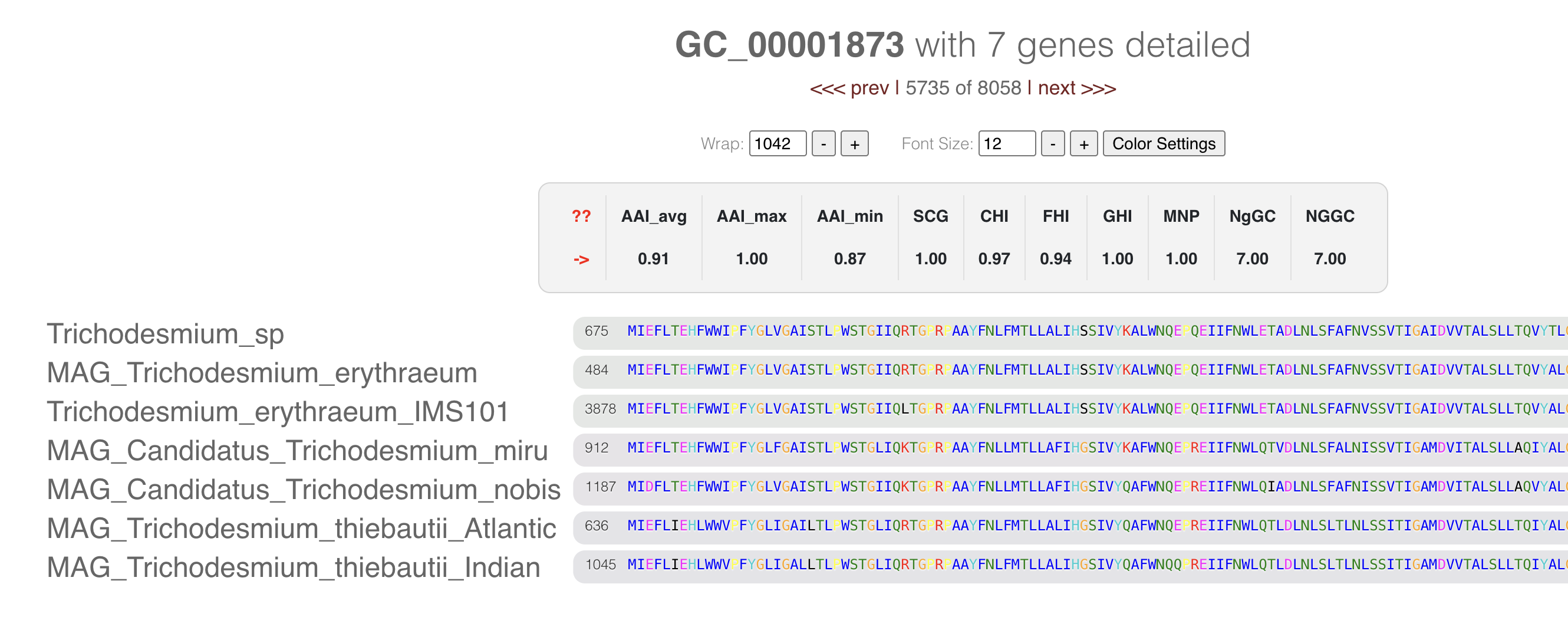This screenshot has height=643, width=1568.
Task: Click gene number 675
Action: click(596, 332)
